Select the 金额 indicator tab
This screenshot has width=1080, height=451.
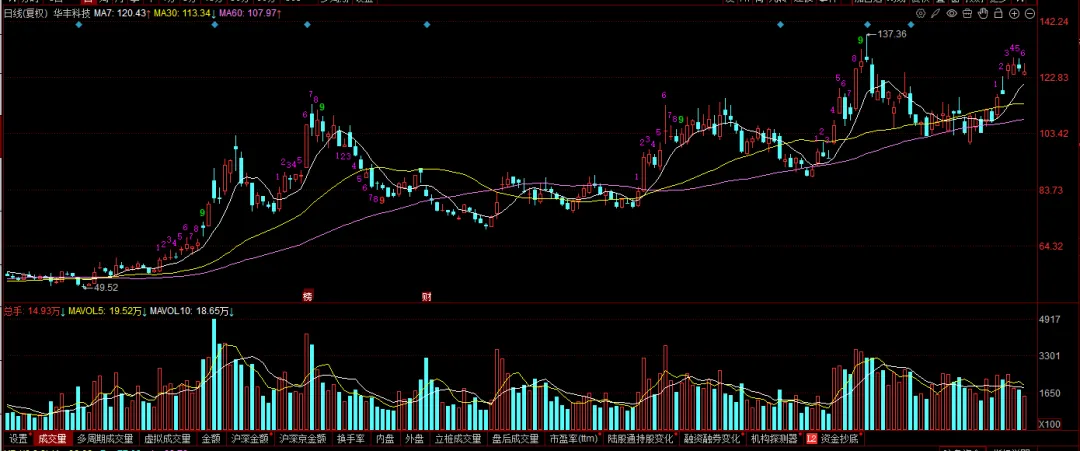(211, 439)
